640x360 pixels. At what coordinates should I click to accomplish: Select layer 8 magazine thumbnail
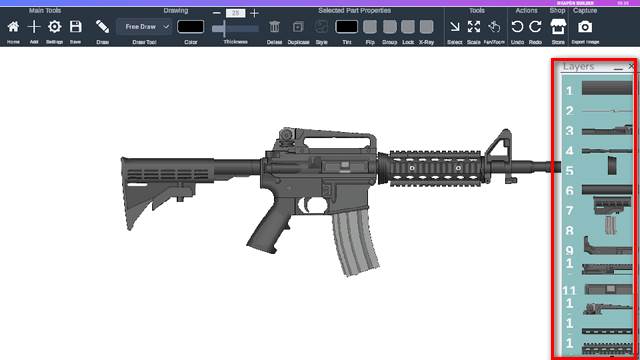610,225
